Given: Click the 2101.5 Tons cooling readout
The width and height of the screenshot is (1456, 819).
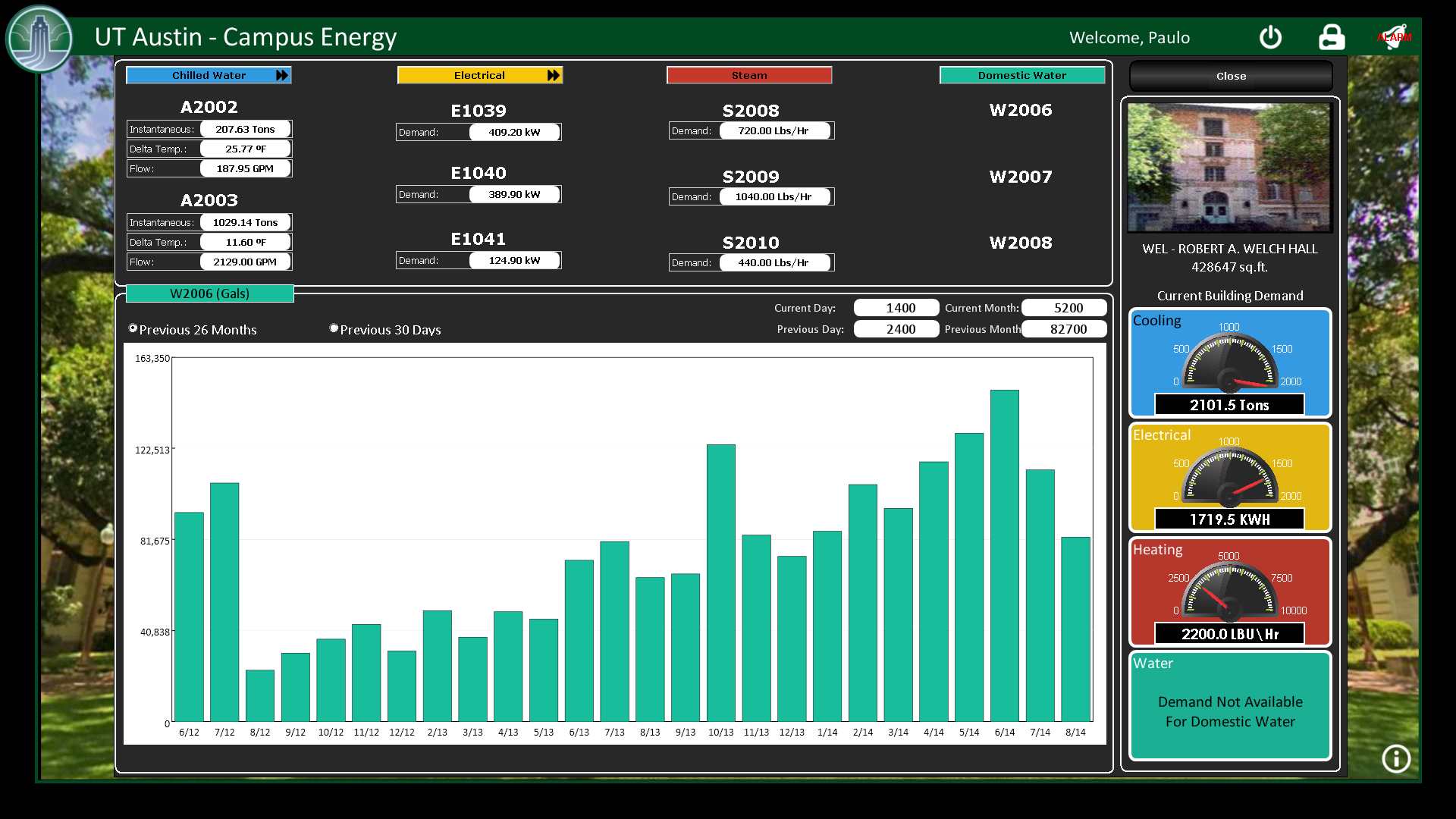Looking at the screenshot, I should click(x=1229, y=405).
